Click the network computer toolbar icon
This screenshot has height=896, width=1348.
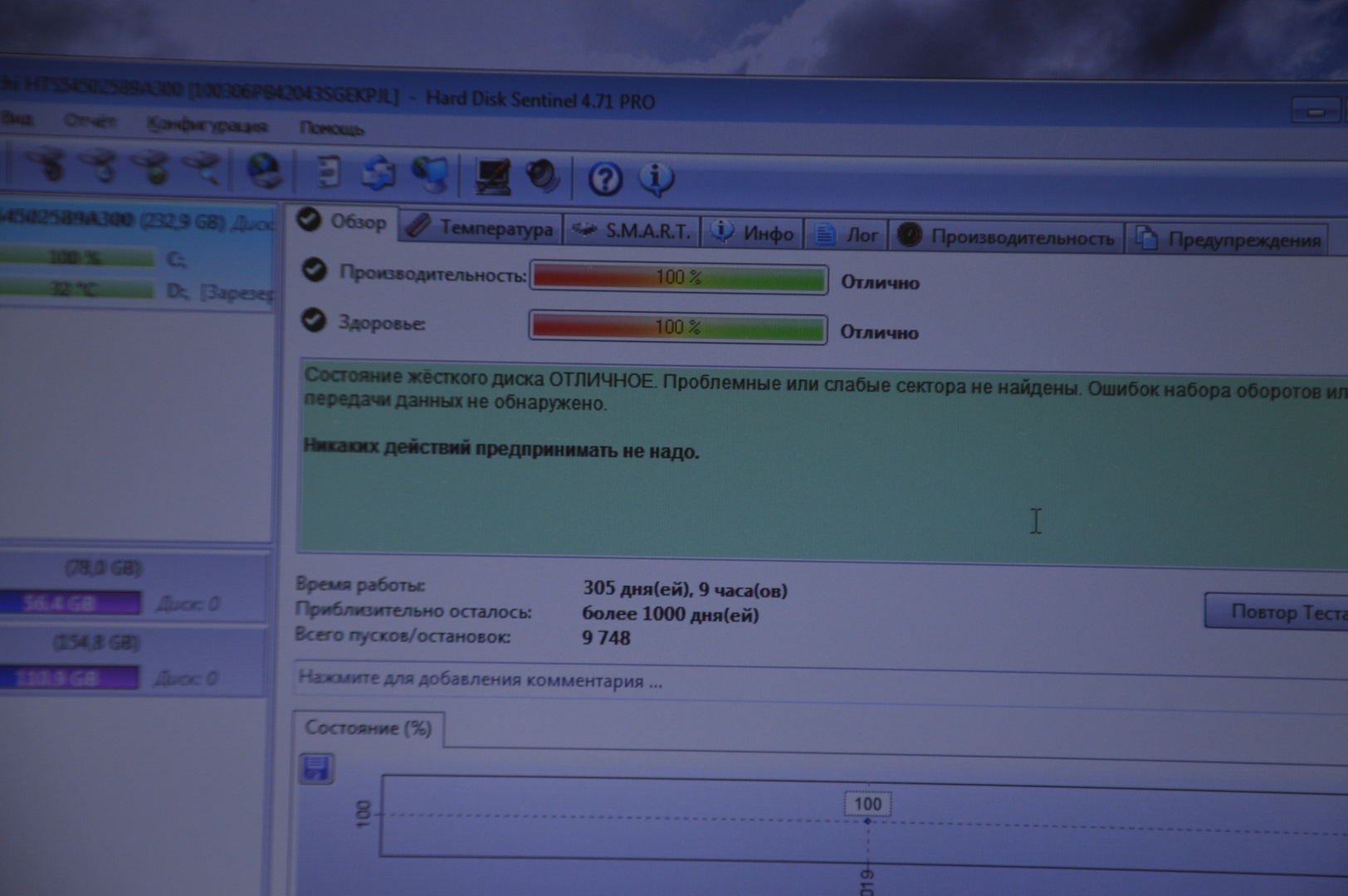pos(431,174)
